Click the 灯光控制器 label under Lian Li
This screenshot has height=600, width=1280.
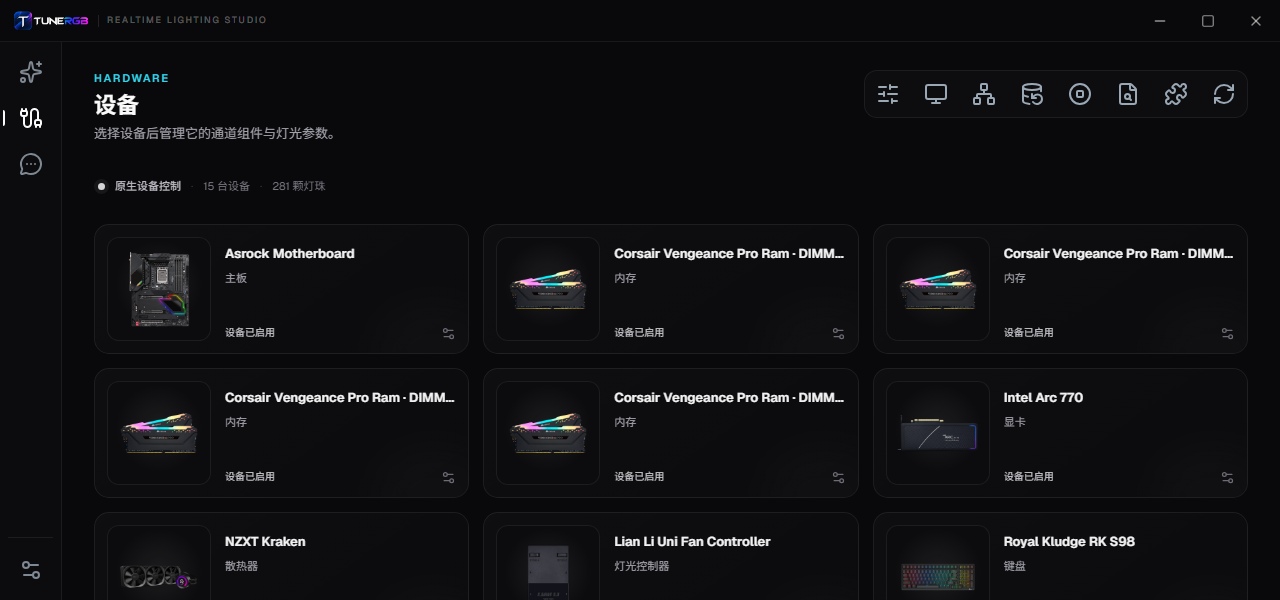pos(642,566)
